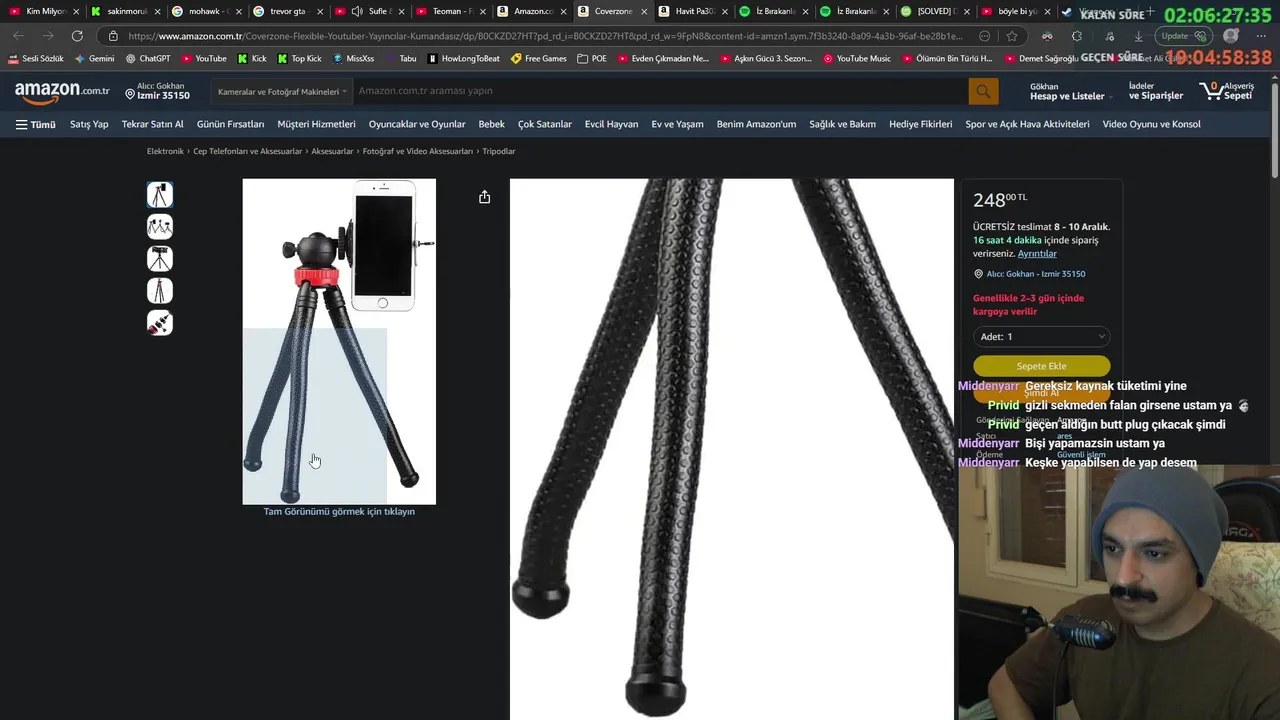1280x720 pixels.
Task: Open the search category dropdown Kameralar ve Fotoğraf Makineleri
Action: (x=282, y=91)
